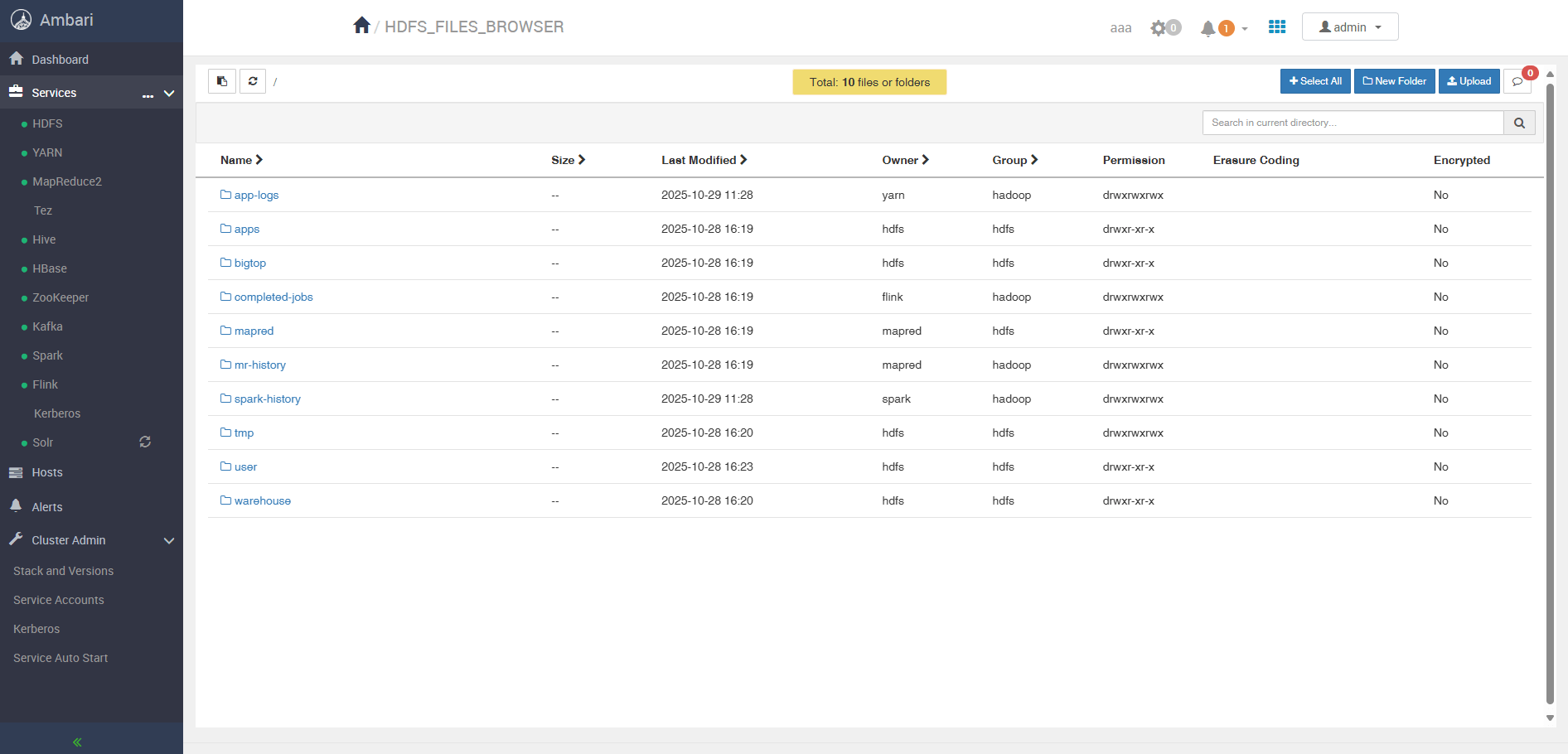Collapse the Services section chevron
This screenshot has width=1568, height=754.
[169, 94]
